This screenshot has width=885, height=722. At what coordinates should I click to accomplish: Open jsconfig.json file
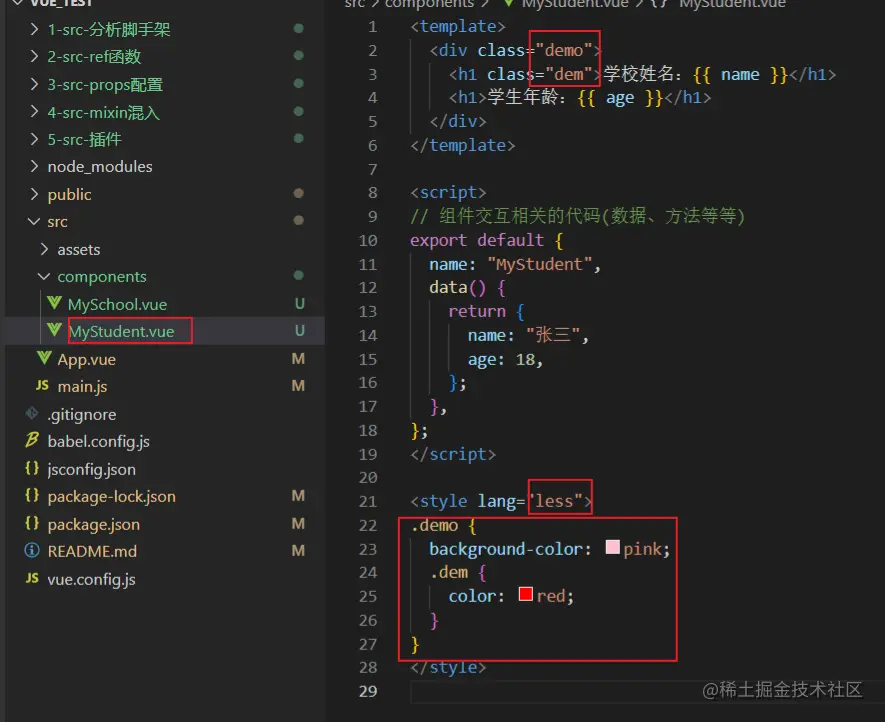(x=91, y=469)
